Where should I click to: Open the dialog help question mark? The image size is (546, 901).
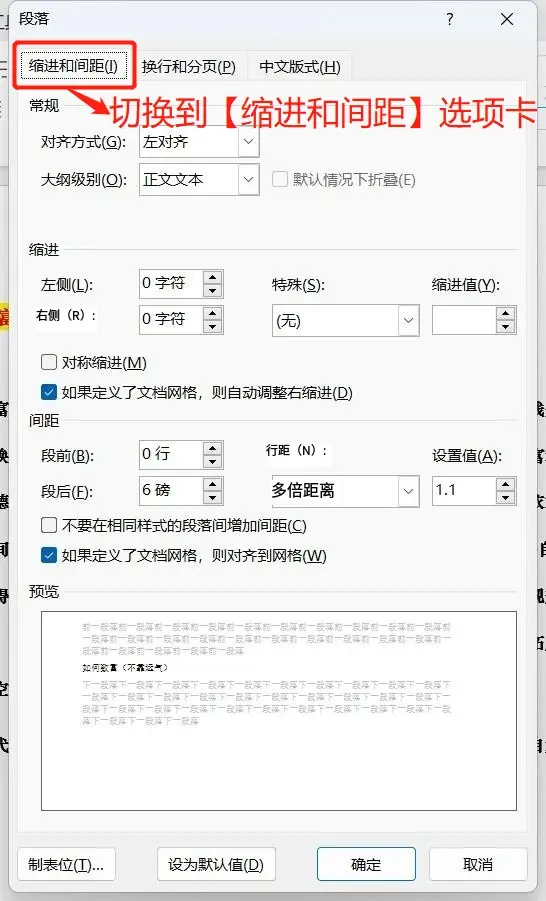click(449, 19)
